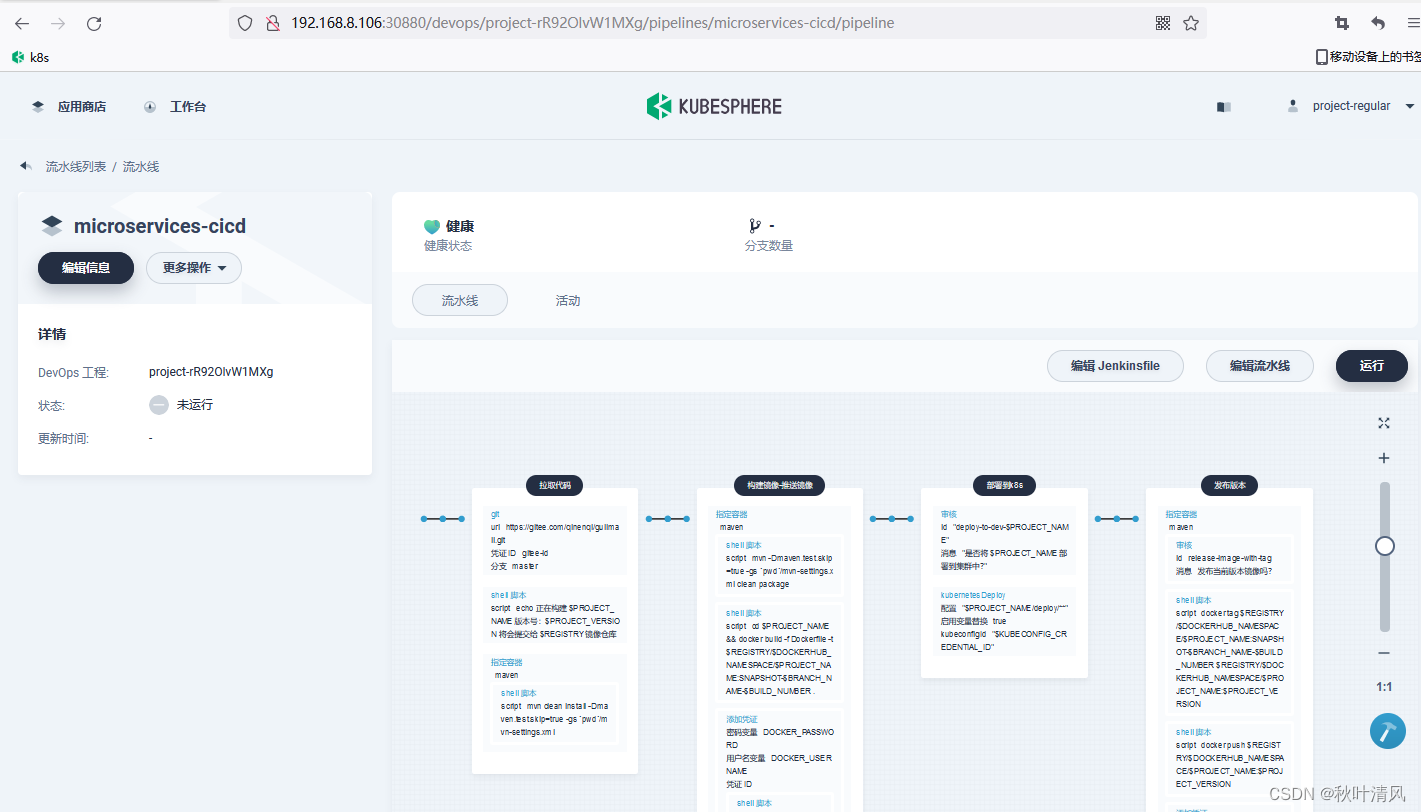The image size is (1421, 812).
Task: Reload the page with the refresh icon
Action: (x=94, y=23)
